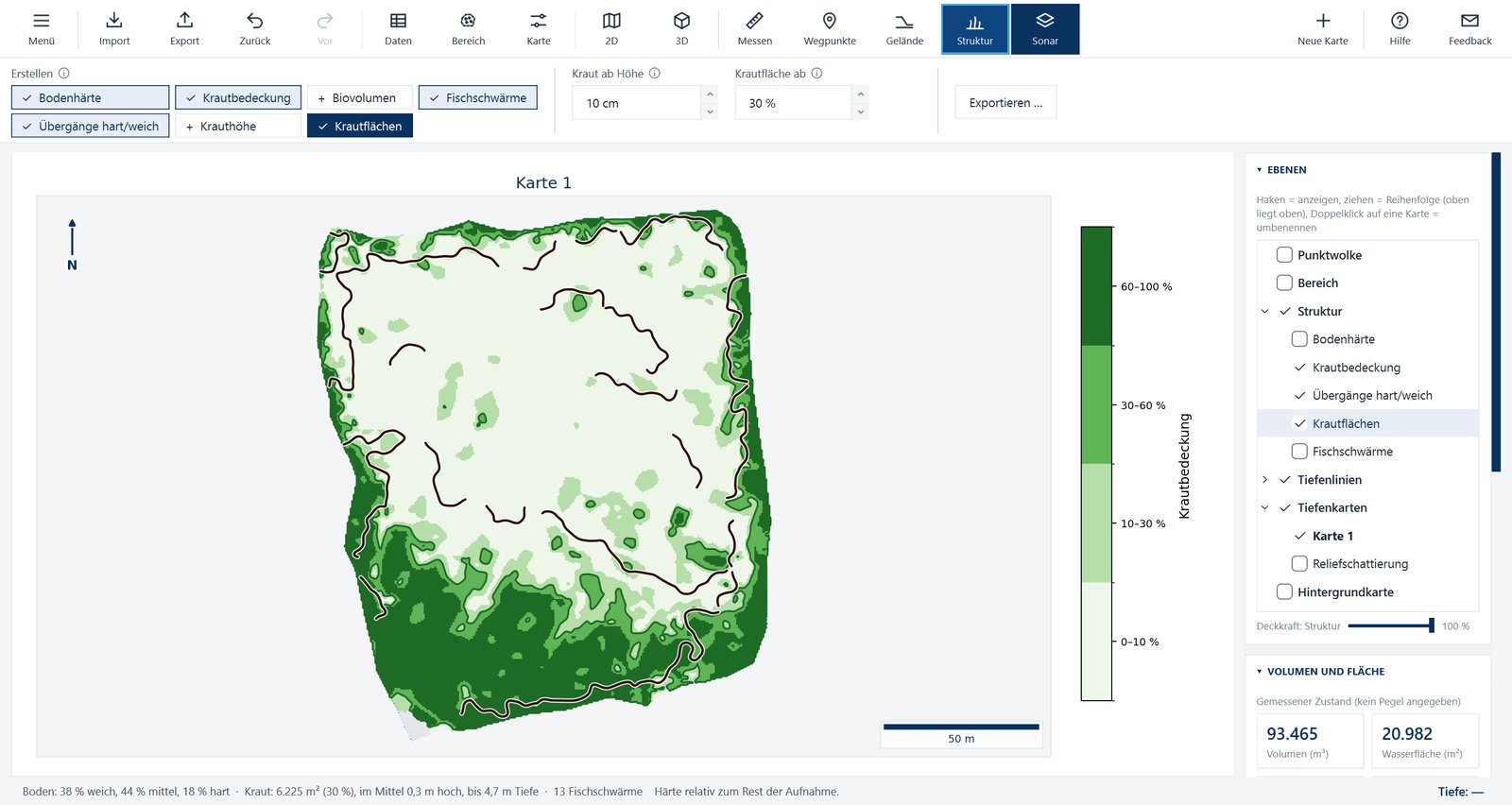Enable the Bereich layer checkbox
1512x805 pixels.
[1284, 283]
